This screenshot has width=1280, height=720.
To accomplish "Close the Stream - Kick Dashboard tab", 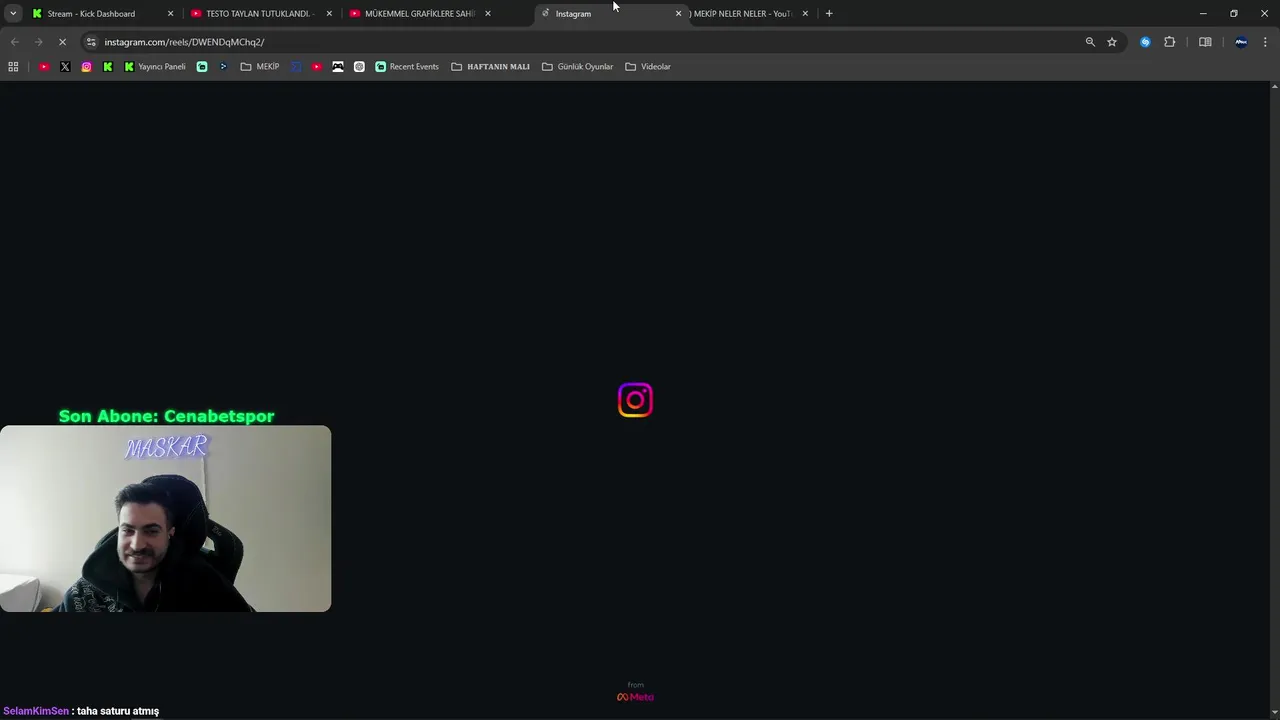I will click(170, 14).
